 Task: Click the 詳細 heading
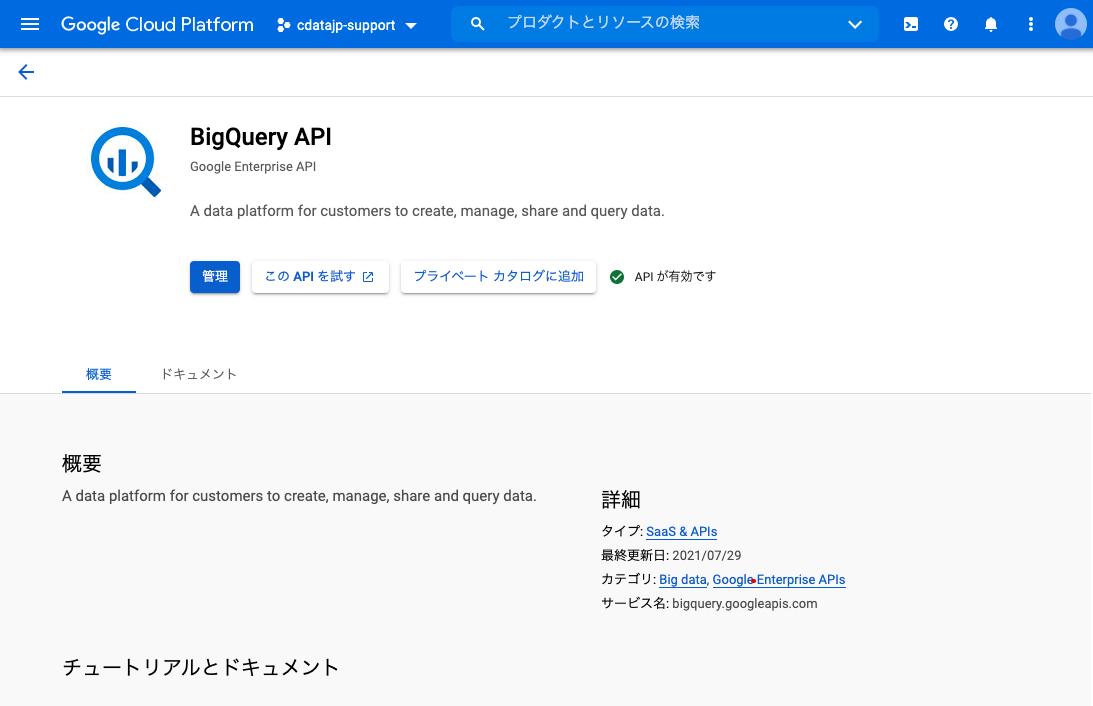coord(620,500)
